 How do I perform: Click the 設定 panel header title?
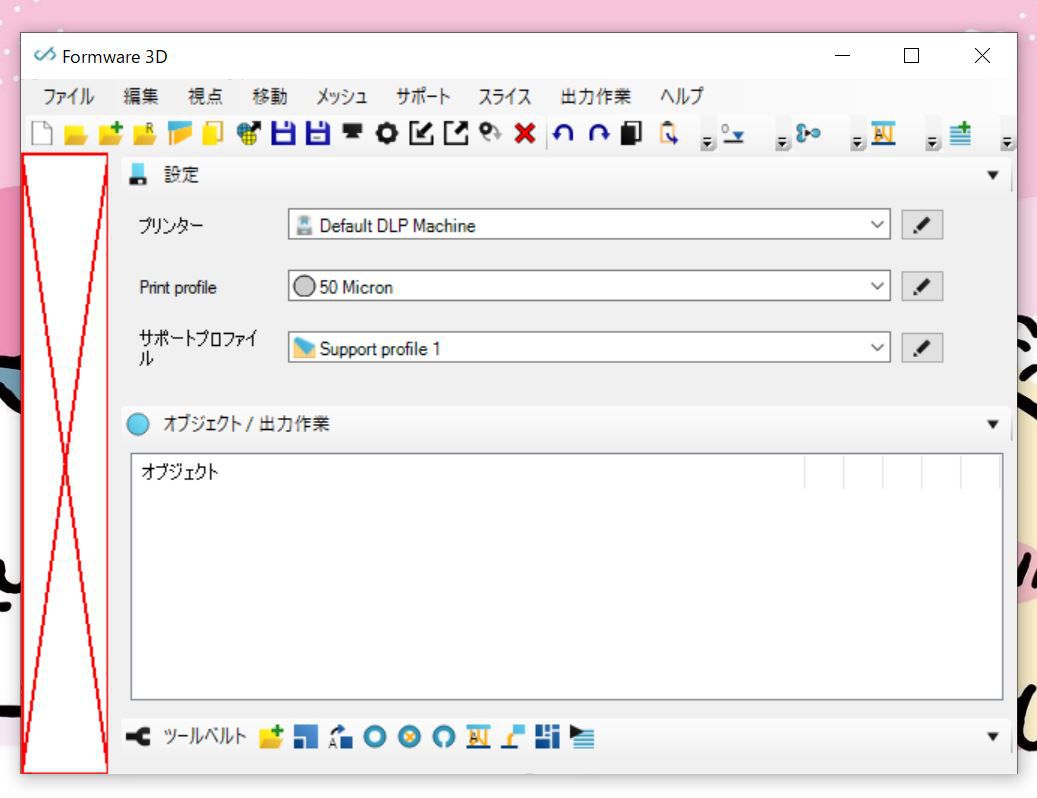point(181,175)
